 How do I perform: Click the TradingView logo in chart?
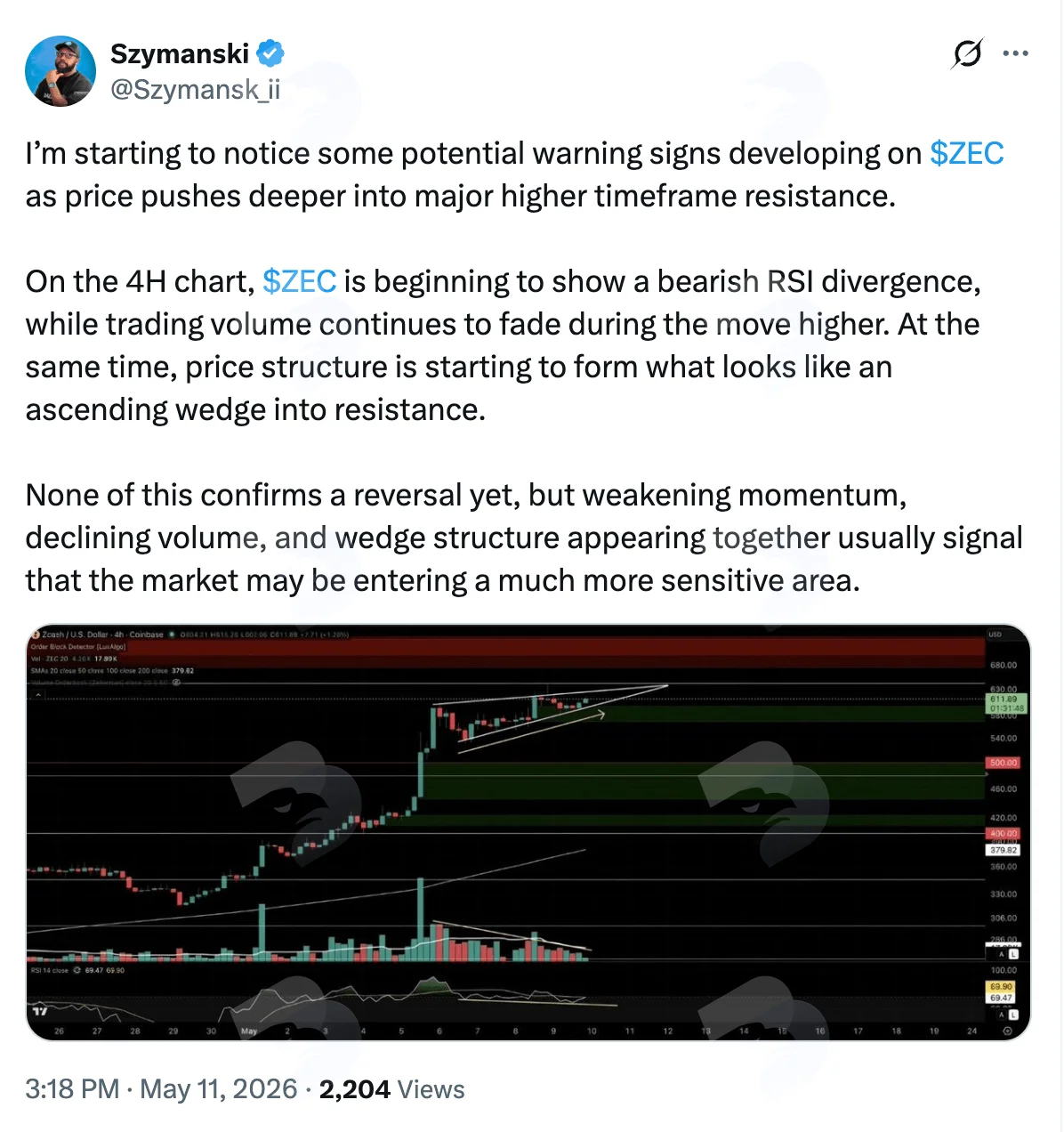click(40, 1010)
